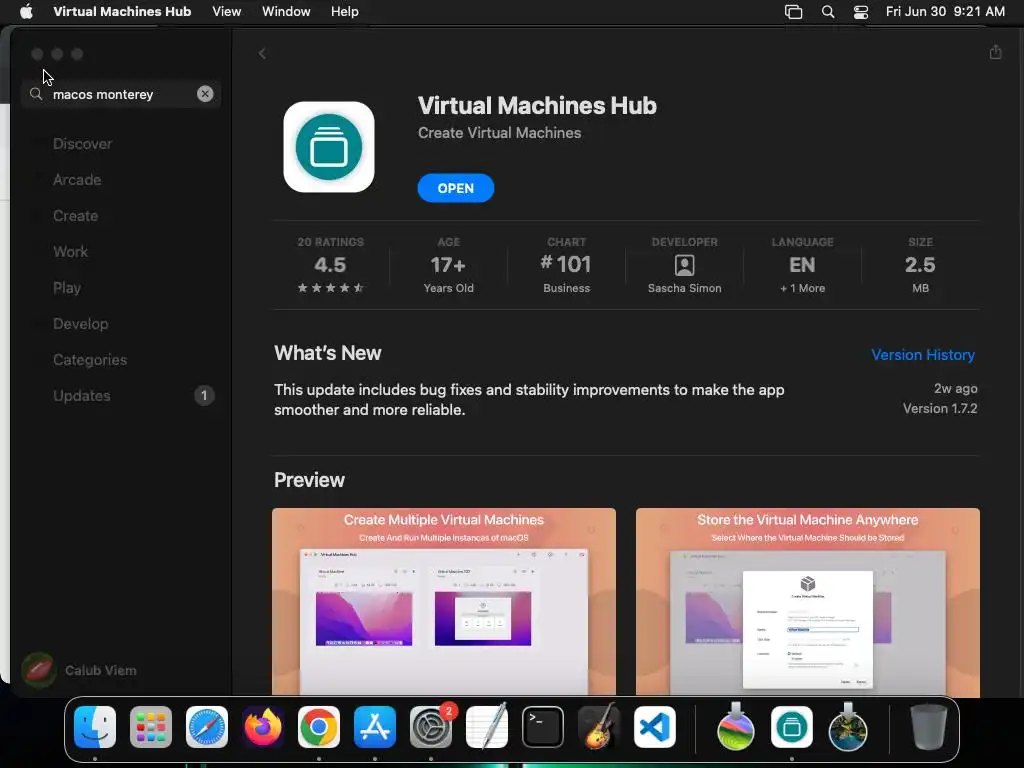
Task: Launch Visual Studio Code from the Dock
Action: [655, 727]
